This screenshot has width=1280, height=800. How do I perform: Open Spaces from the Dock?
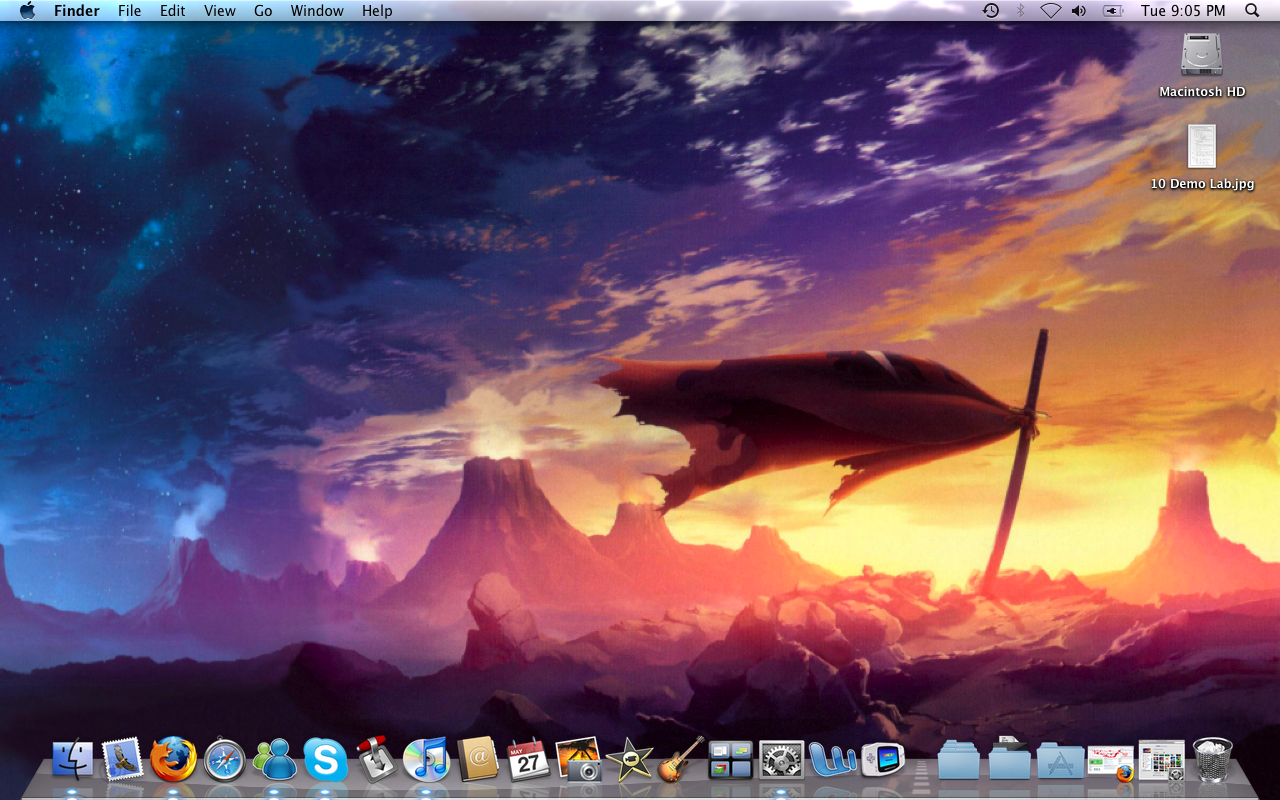coord(730,760)
